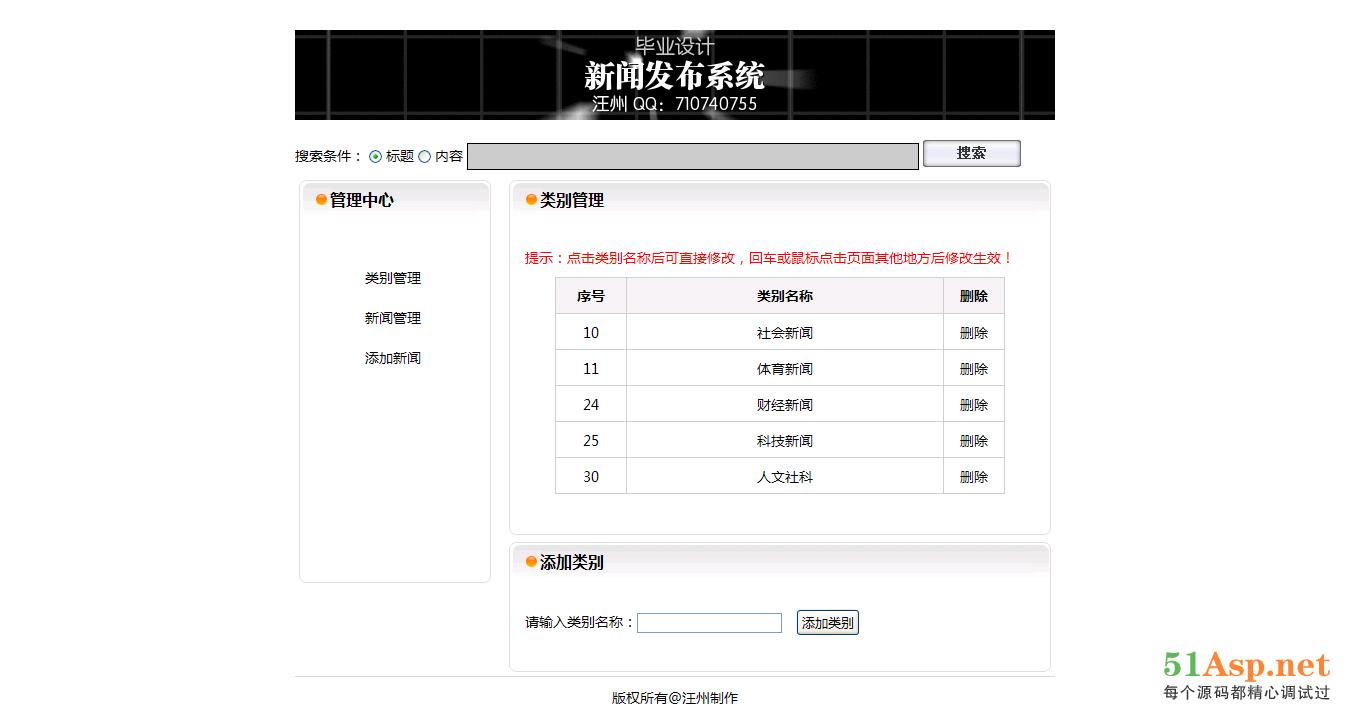
Task: Delete the 人文社科 category
Action: point(973,477)
